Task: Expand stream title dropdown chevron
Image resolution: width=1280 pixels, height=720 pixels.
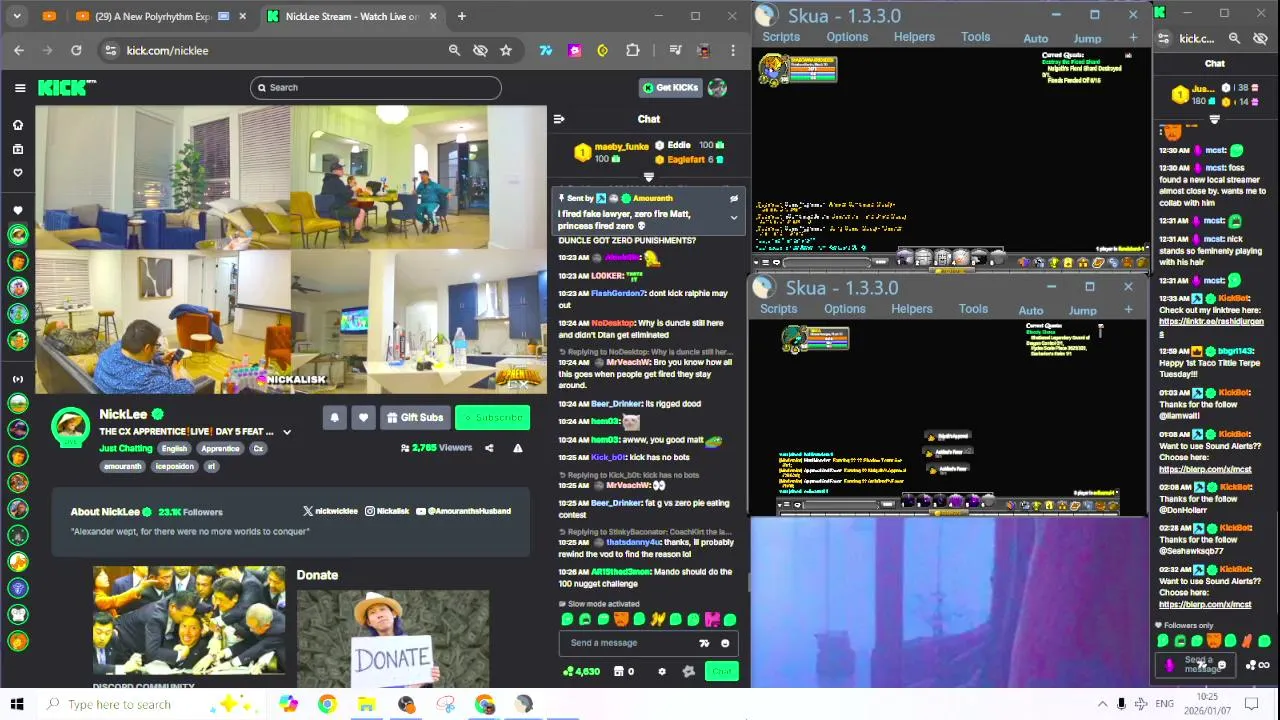Action: click(287, 432)
